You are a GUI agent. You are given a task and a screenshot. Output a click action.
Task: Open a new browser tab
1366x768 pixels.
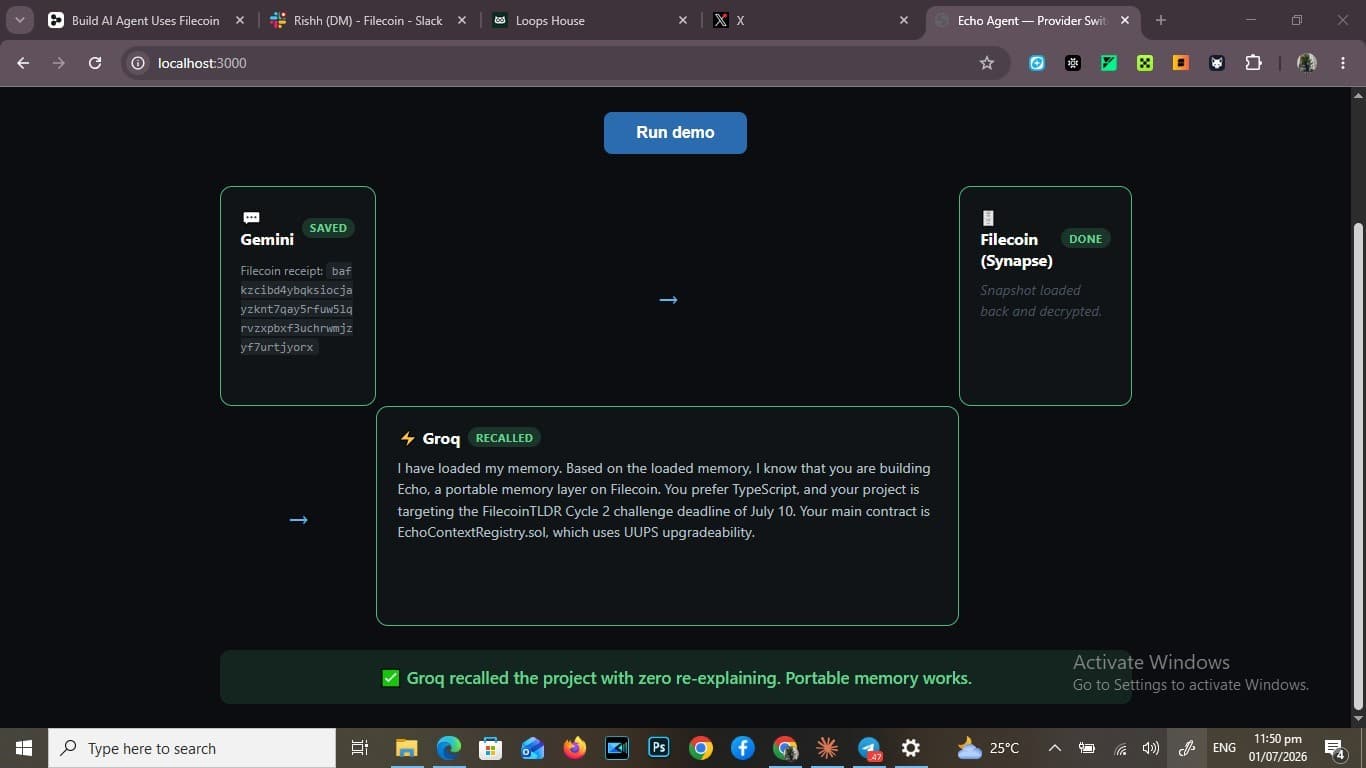1161,20
